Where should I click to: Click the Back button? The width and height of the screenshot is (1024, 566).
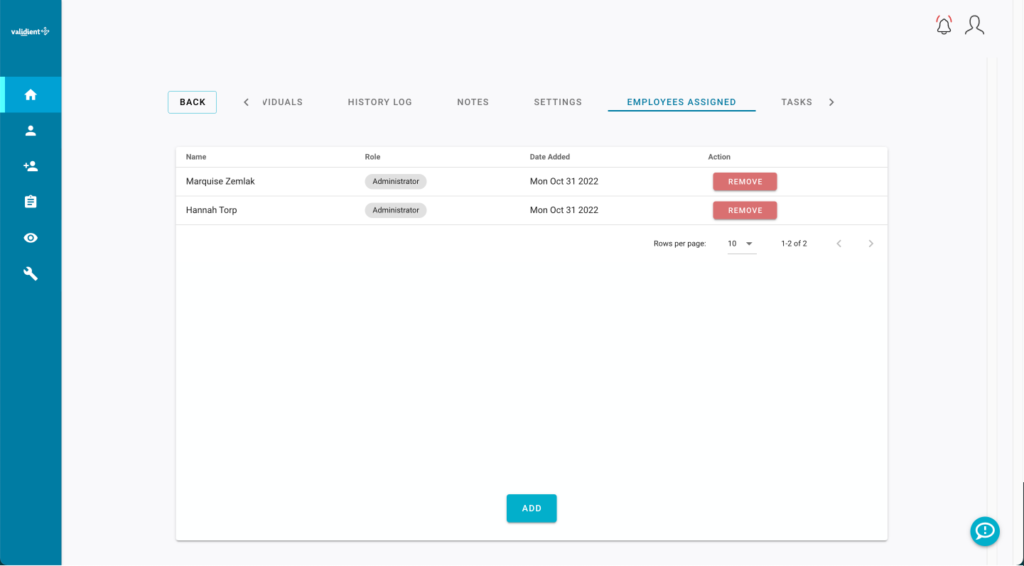192,102
